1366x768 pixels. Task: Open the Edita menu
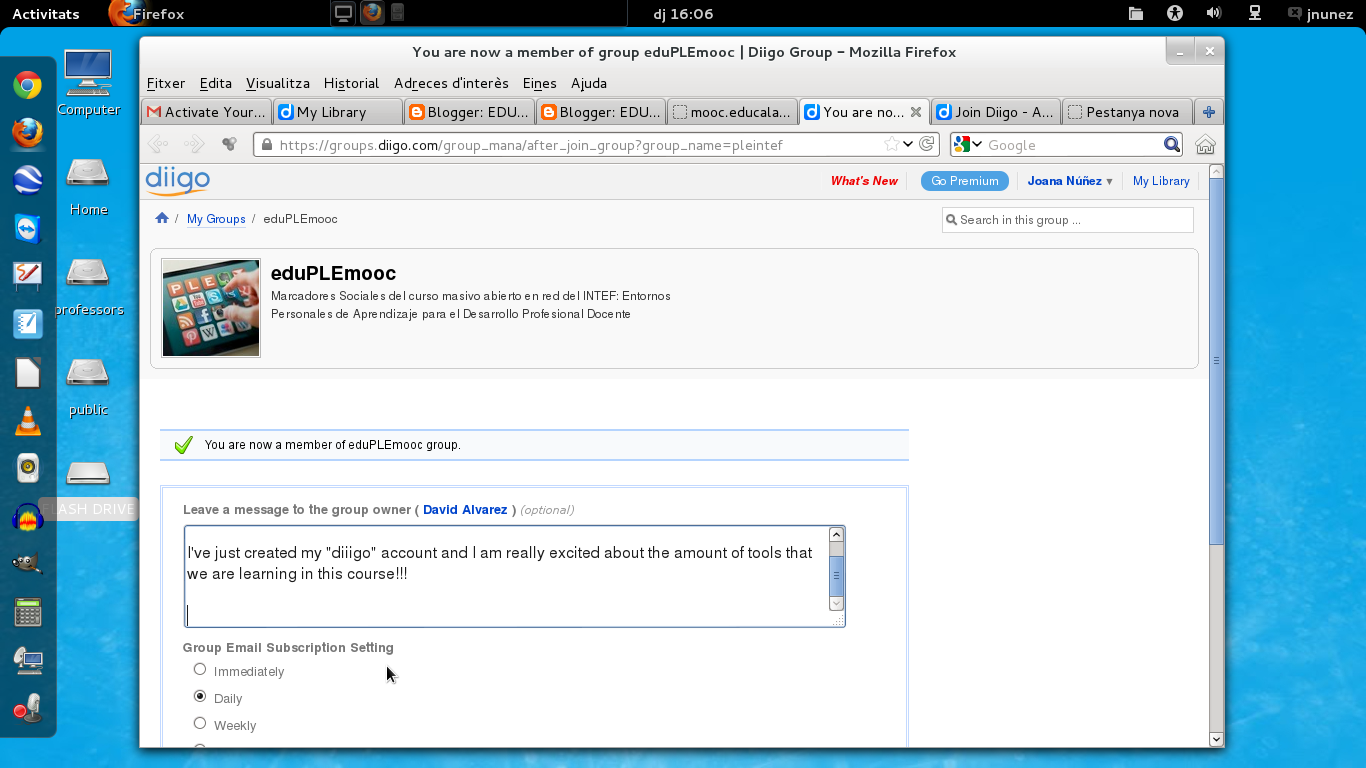[215, 83]
